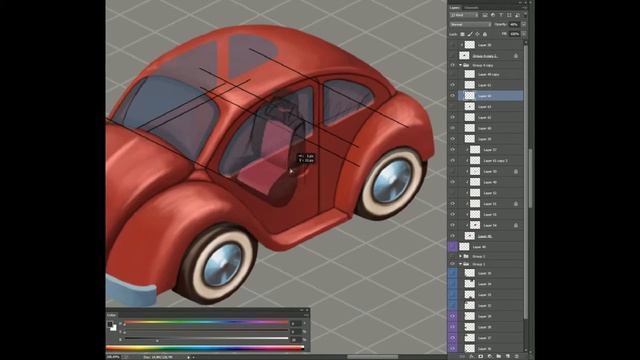Switch to the Channels tab
The width and height of the screenshot is (640, 360).
[471, 8]
